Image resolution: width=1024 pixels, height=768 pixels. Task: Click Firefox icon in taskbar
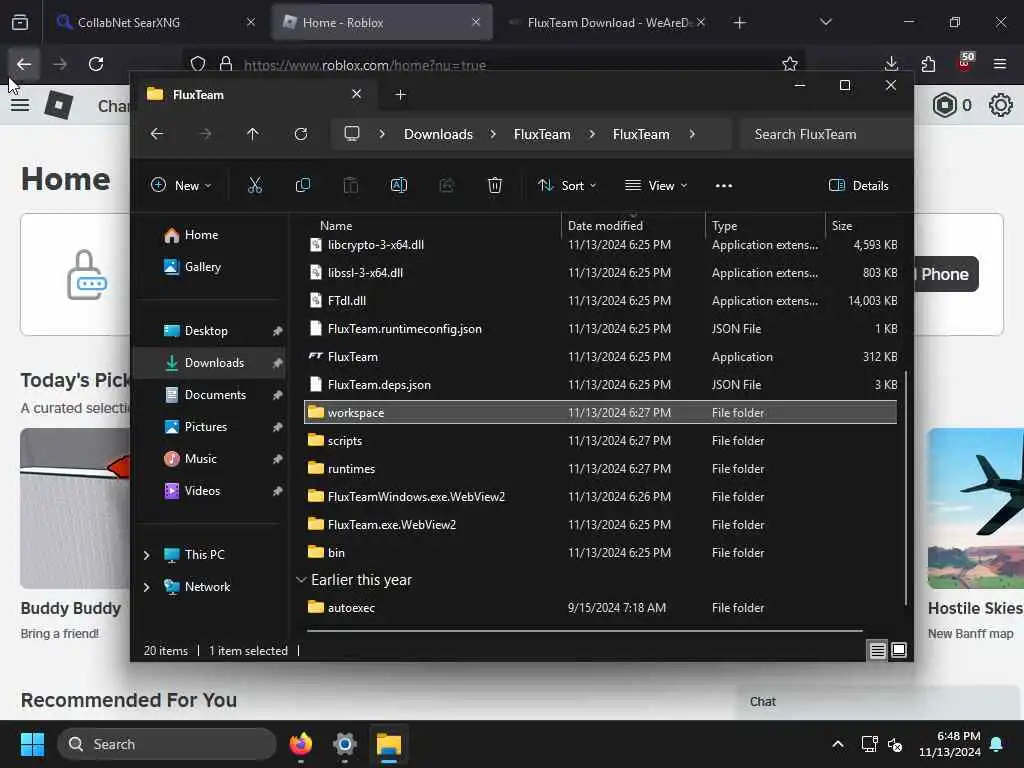click(300, 744)
